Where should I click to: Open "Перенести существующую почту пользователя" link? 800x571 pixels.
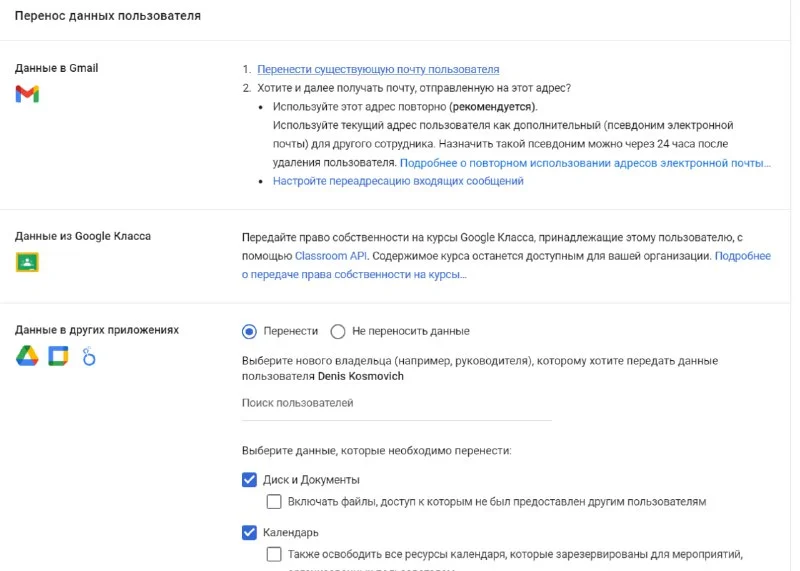378,69
